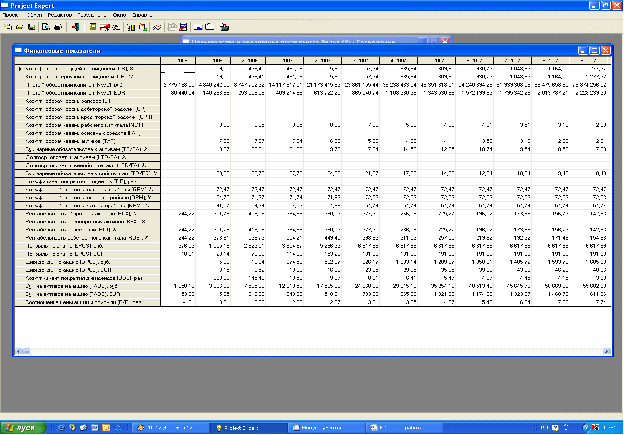Screen dimensions: 624x435
Task: Open the Start menu (пуск)
Action: [x=23, y=428]
